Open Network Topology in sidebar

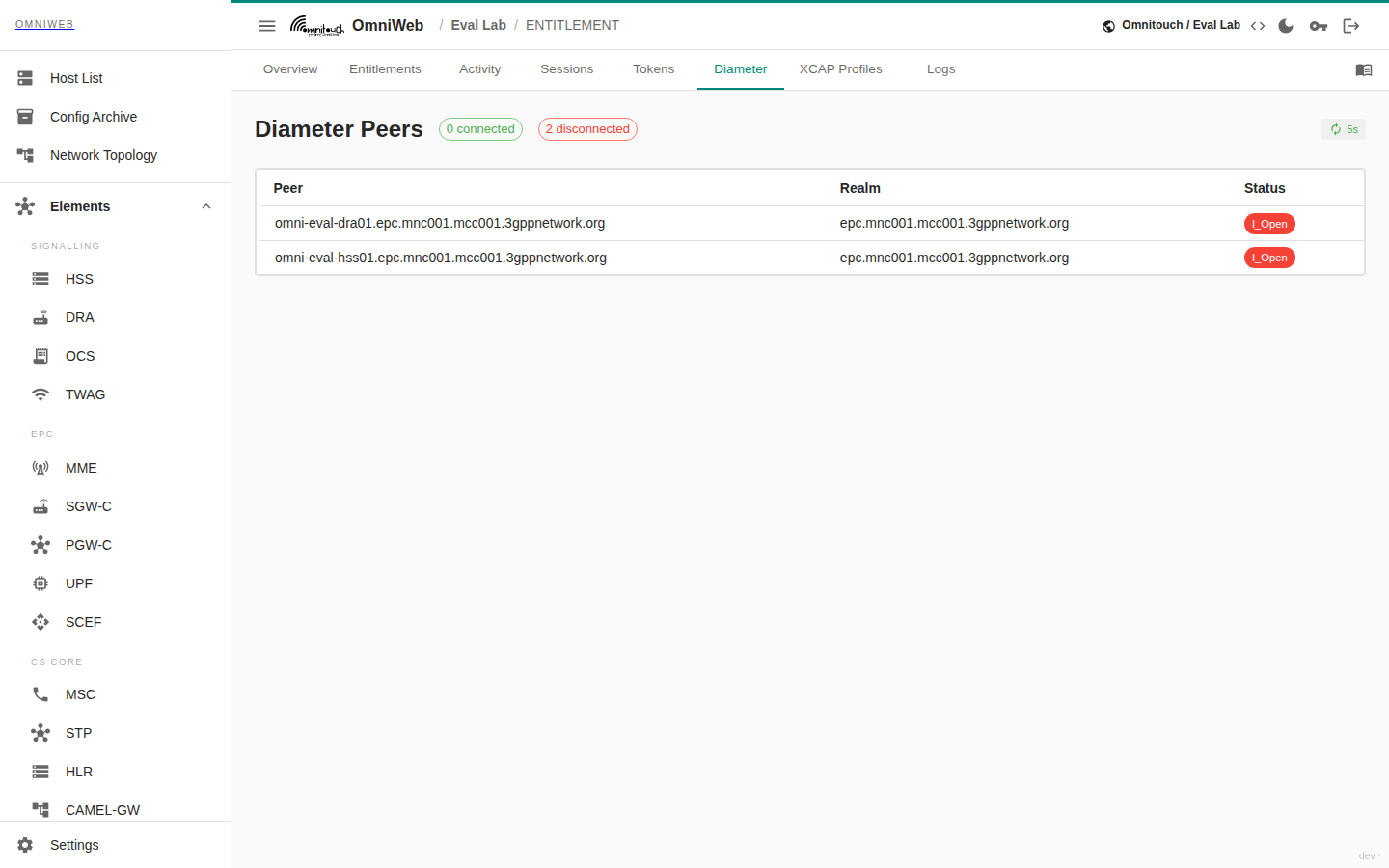[x=116, y=155]
